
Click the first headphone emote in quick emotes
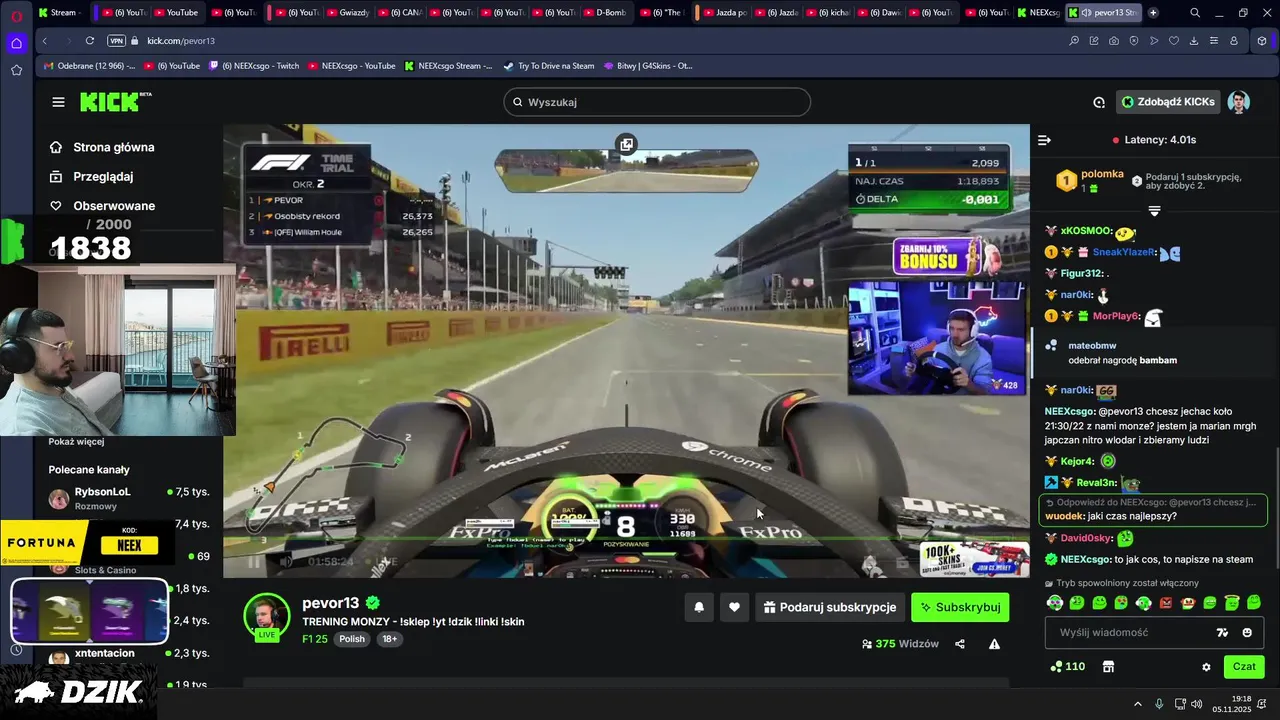(1054, 603)
